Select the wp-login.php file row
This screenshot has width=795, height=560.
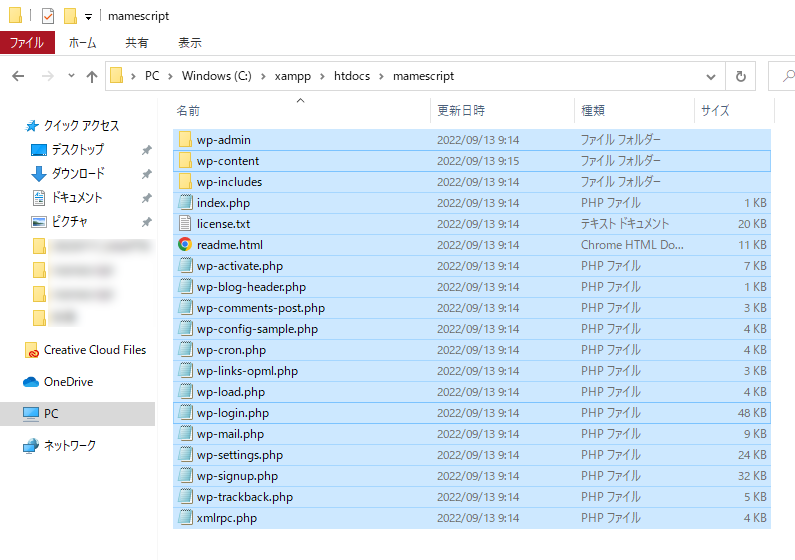233,413
